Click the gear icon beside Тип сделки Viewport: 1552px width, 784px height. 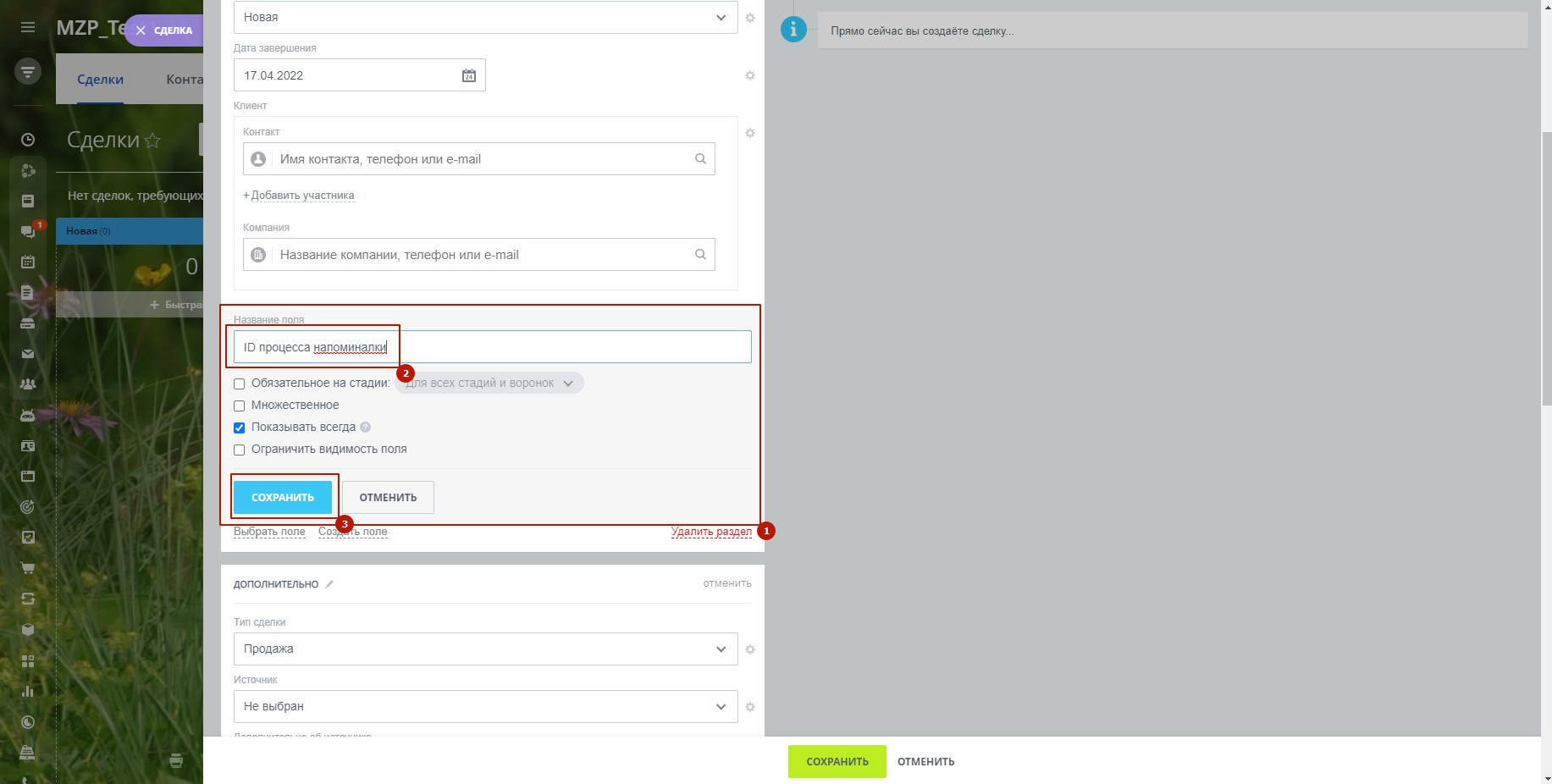click(749, 649)
